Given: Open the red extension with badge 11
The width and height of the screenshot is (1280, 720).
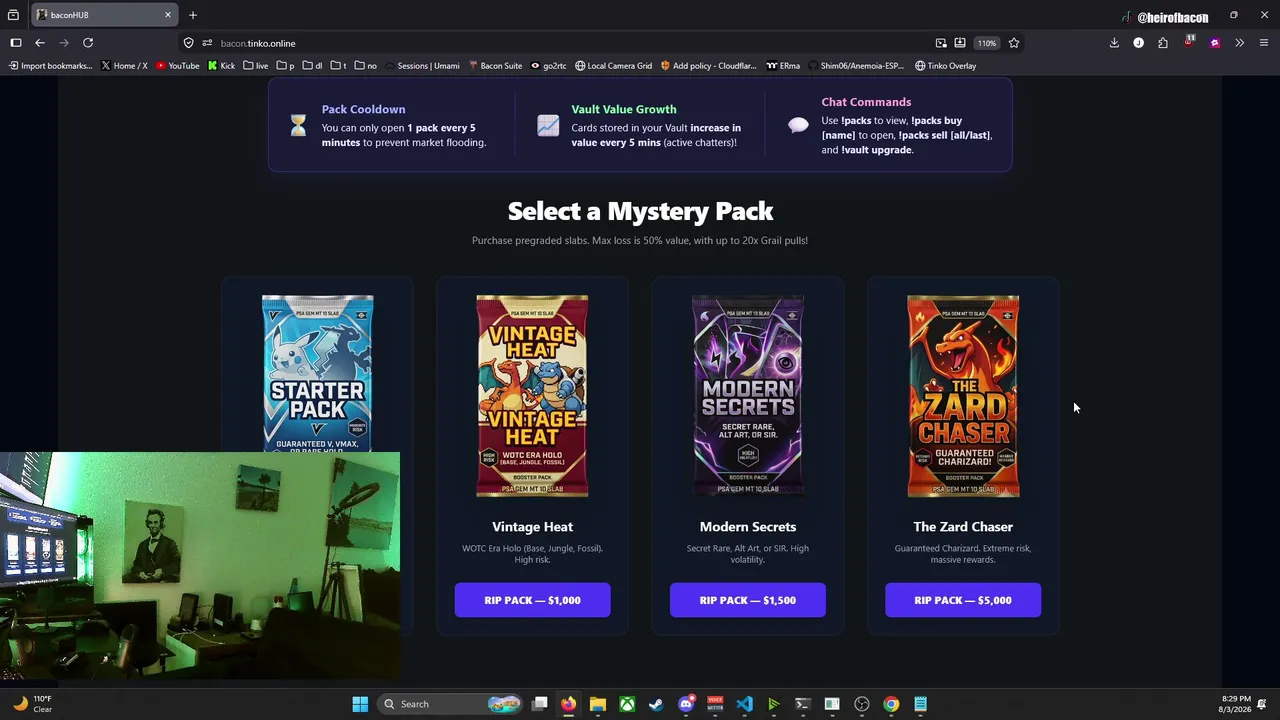Looking at the screenshot, I should (x=1189, y=42).
